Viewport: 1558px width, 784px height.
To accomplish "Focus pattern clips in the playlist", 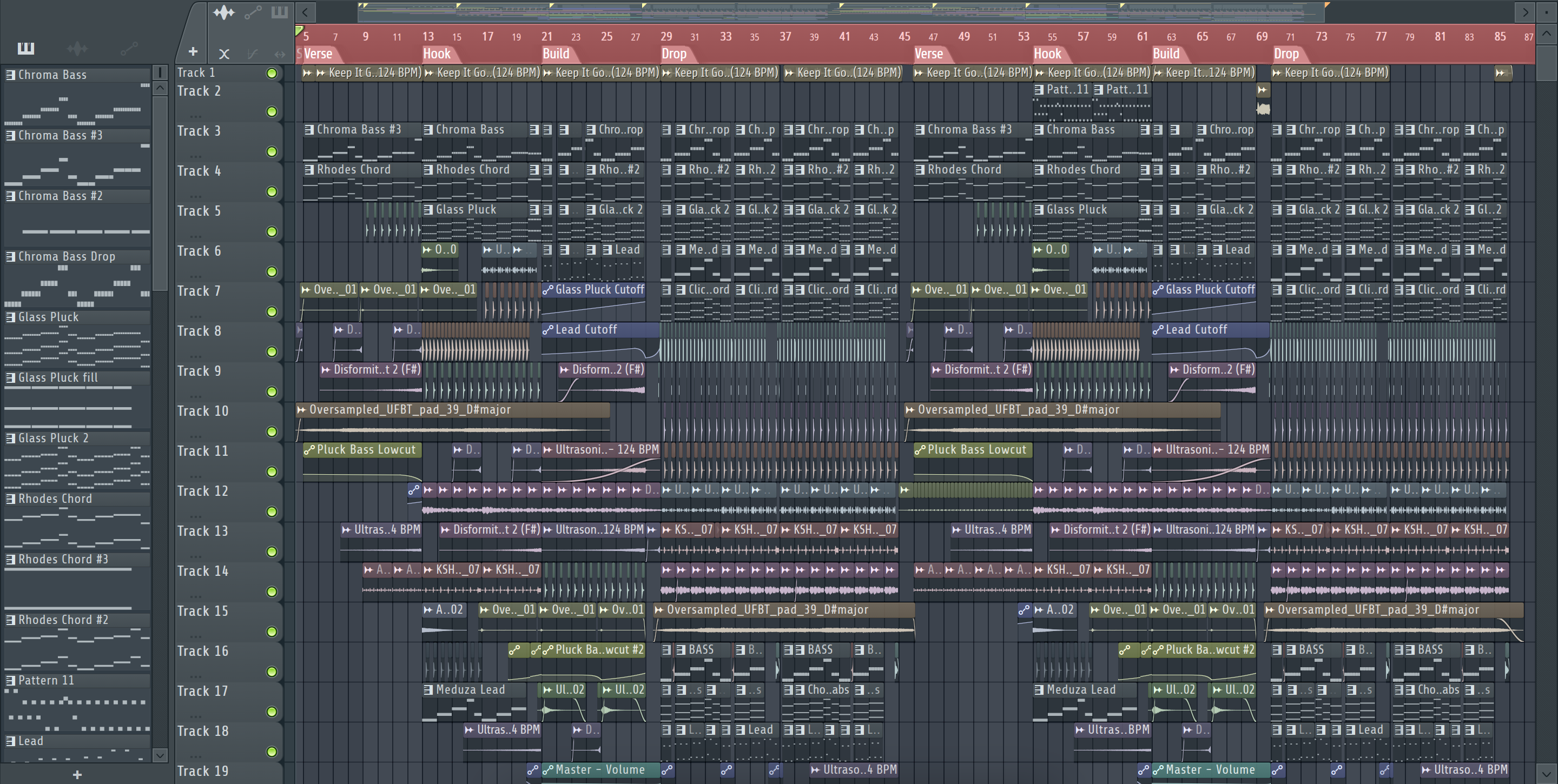I will point(280,12).
